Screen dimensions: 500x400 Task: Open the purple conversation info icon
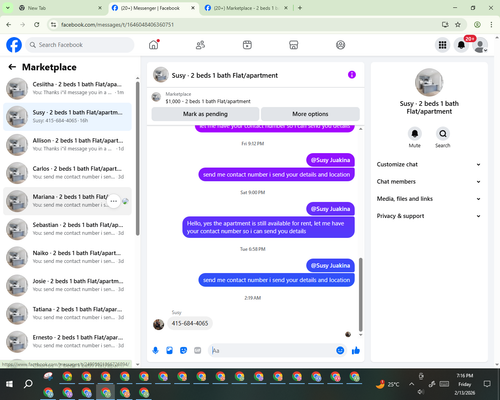352,75
